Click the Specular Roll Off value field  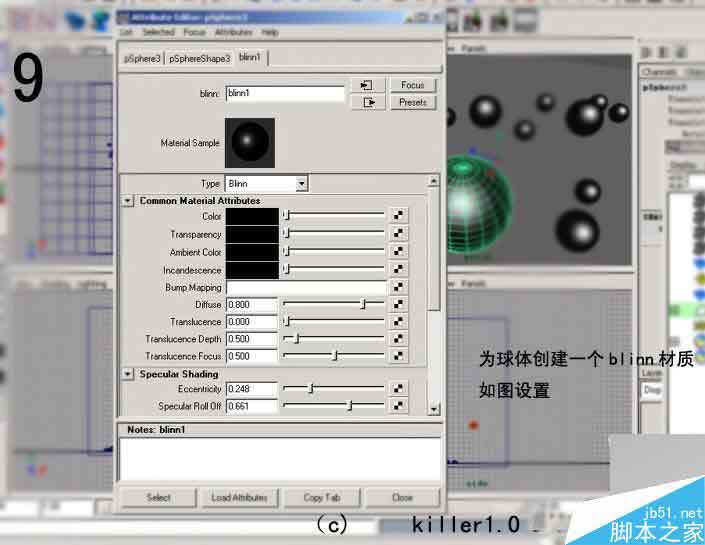pyautogui.click(x=252, y=406)
